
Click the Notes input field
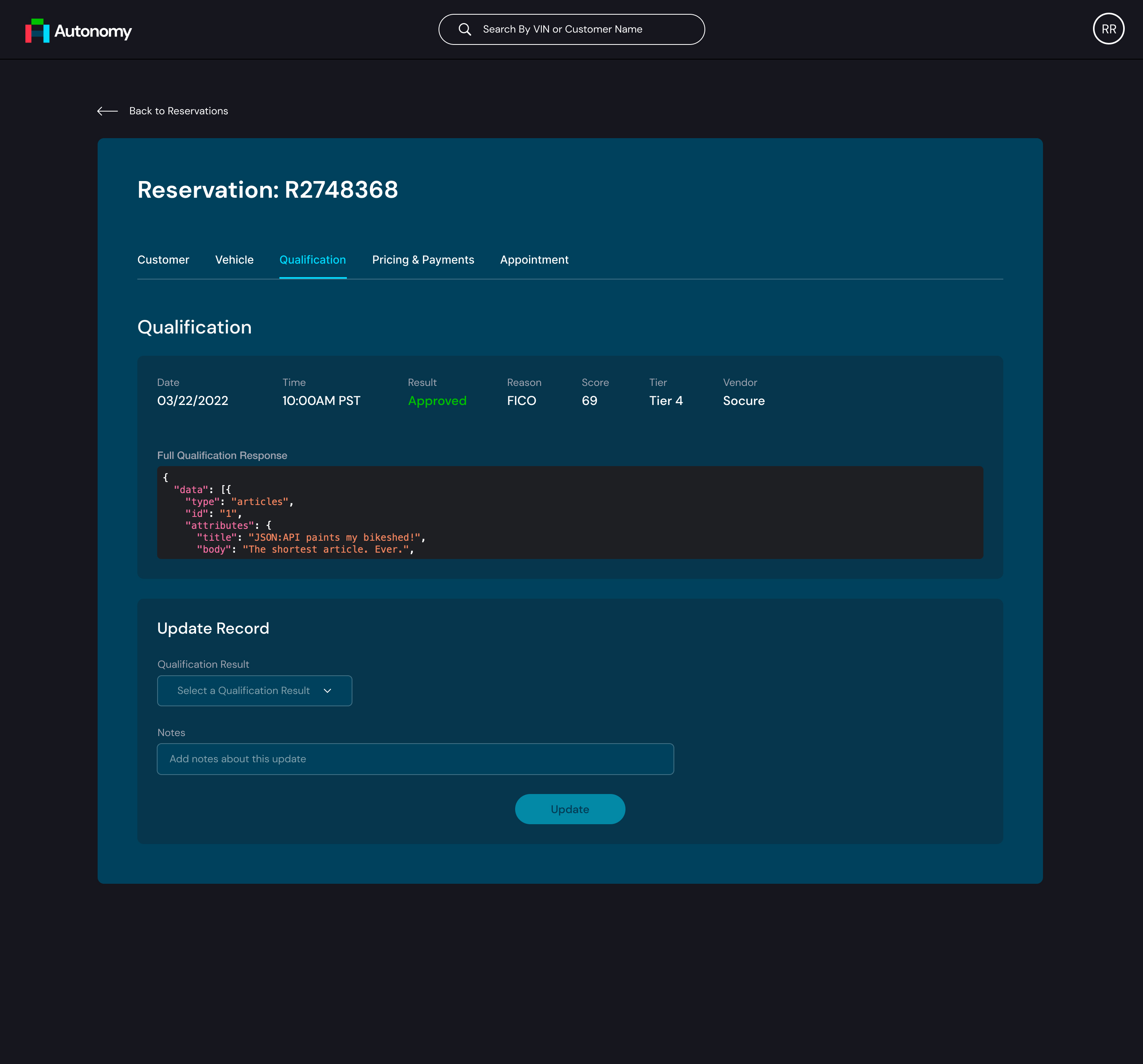pyautogui.click(x=415, y=759)
